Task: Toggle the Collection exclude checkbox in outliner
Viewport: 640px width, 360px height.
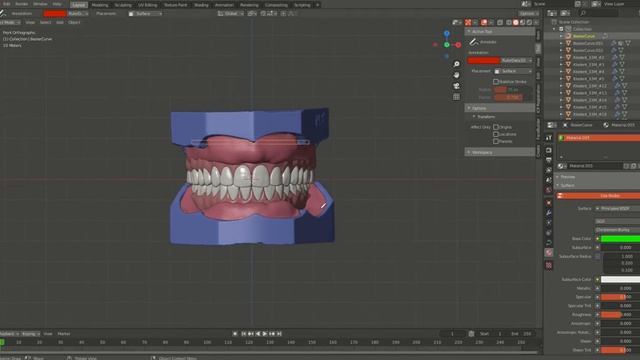Action: 561,29
